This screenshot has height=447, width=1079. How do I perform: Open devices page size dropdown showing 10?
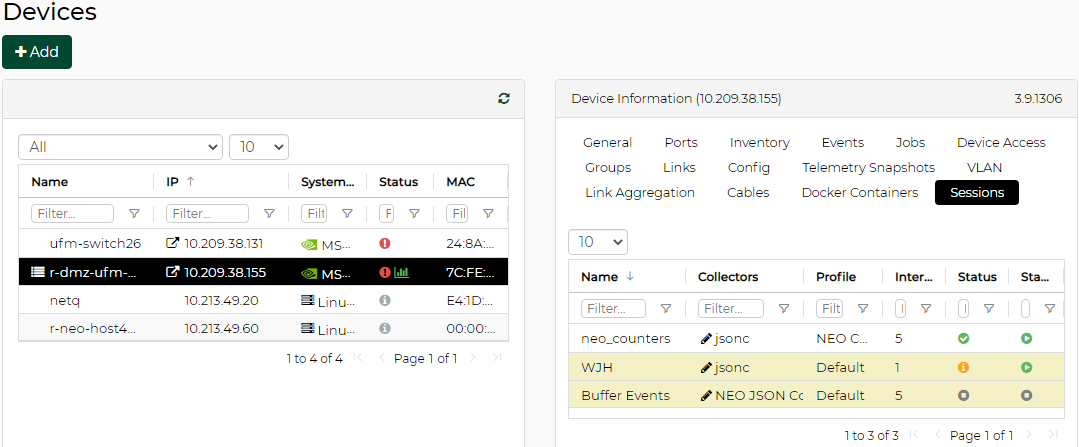coord(258,147)
